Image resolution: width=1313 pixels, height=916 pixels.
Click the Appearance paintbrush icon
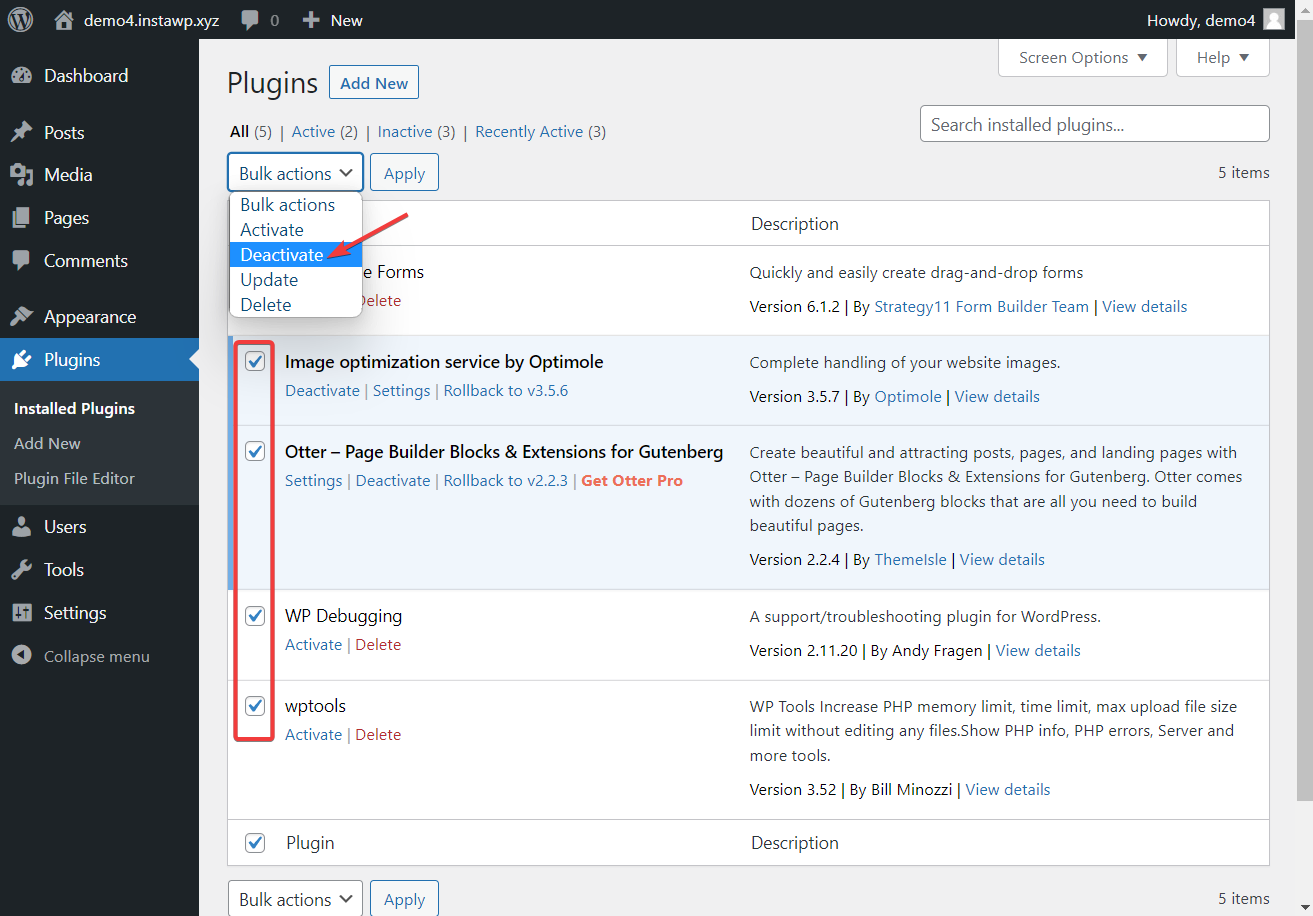click(23, 316)
